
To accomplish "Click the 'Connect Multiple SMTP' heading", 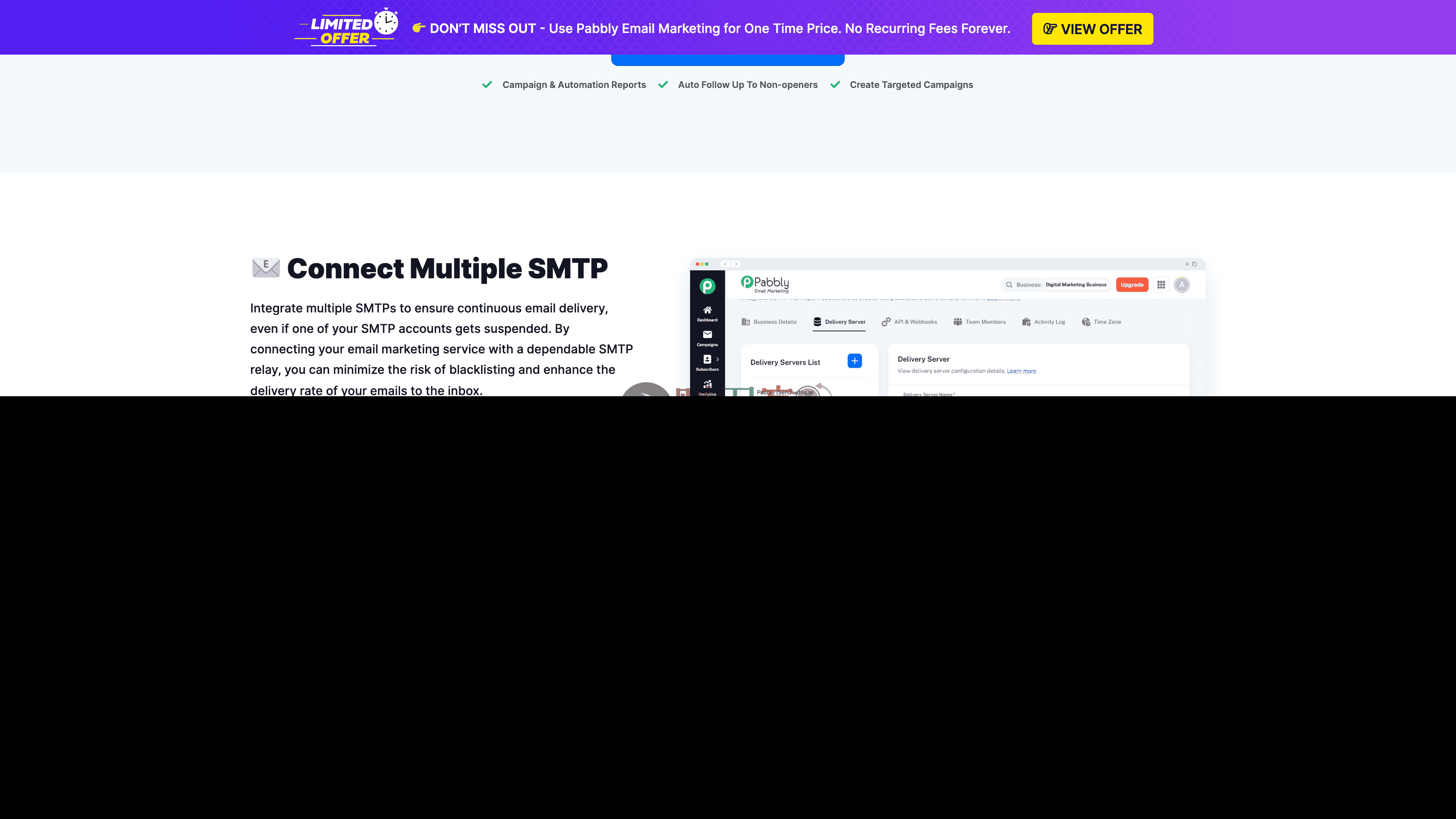I will pos(448,268).
